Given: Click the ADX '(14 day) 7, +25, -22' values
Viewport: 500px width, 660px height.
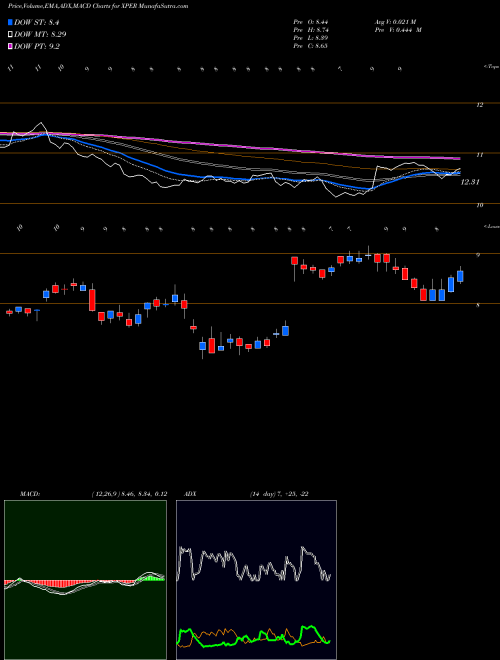Looking at the screenshot, I should 279,494.
